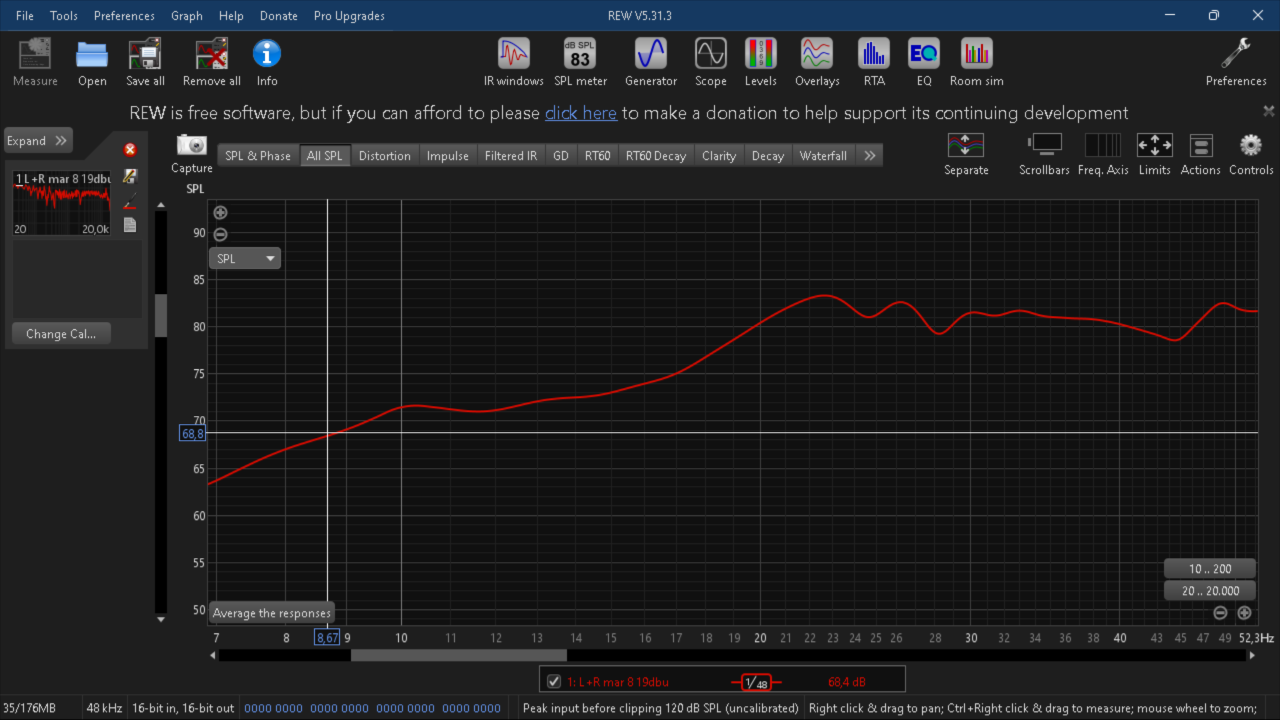Open the Info panel

[x=267, y=62]
